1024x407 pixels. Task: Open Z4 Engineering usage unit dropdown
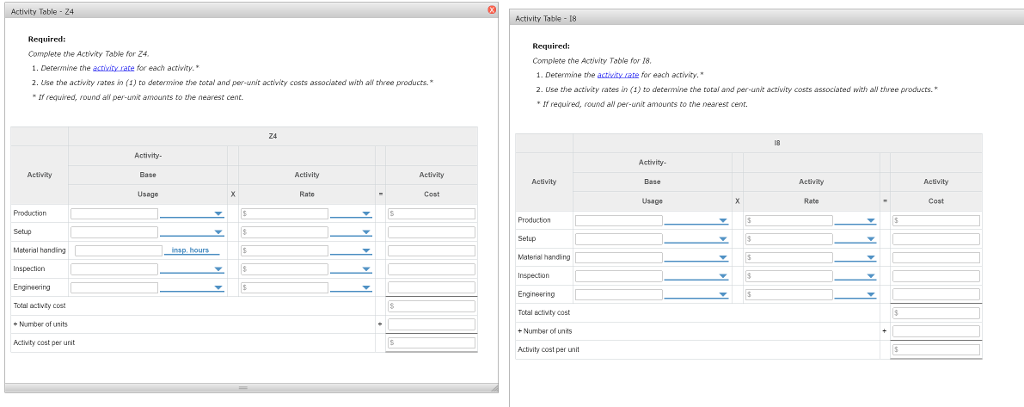pyautogui.click(x=191, y=287)
